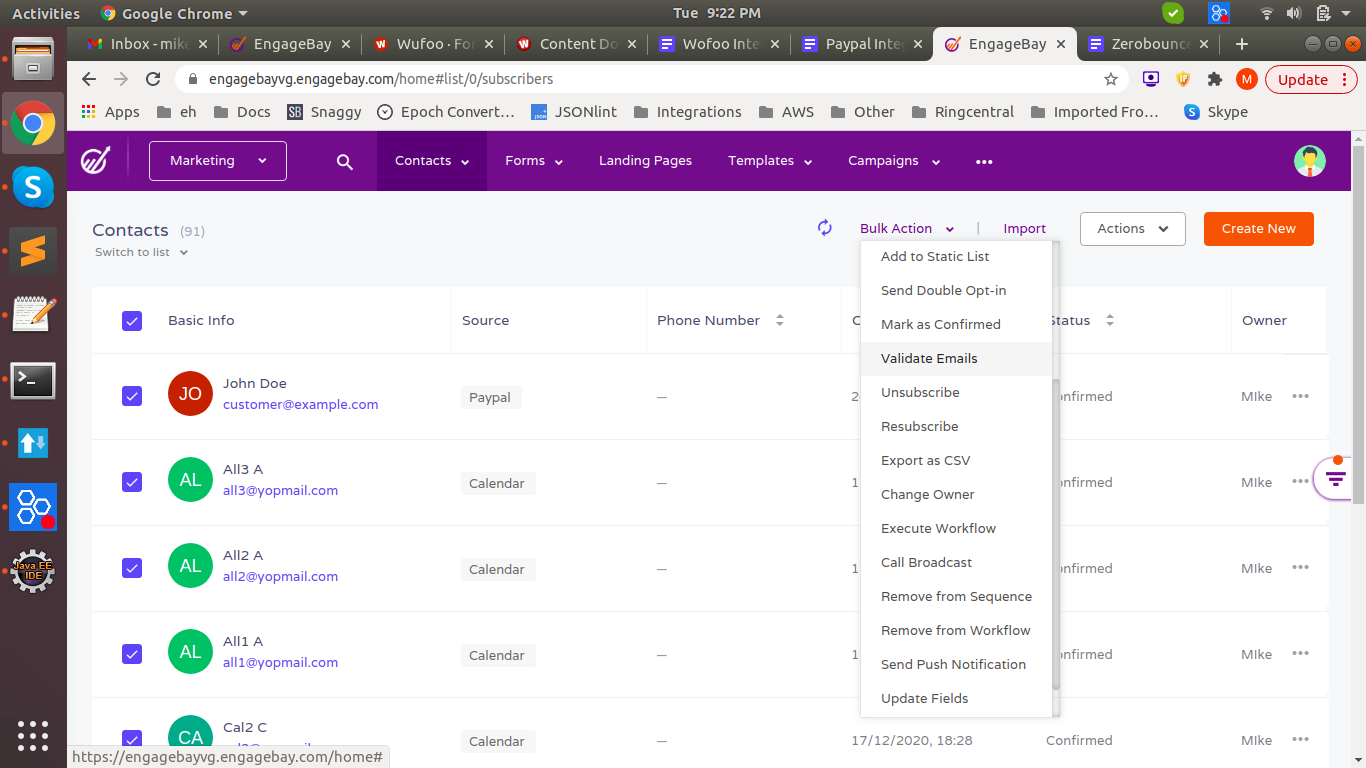The image size is (1366, 768).
Task: Expand the Forms nav dropdown
Action: [534, 161]
